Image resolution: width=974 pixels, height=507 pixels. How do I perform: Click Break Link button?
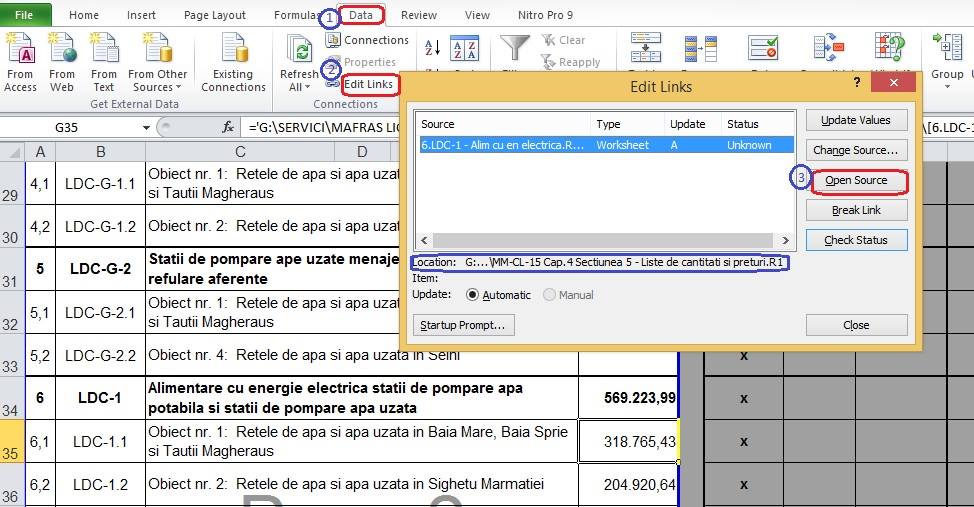(856, 210)
